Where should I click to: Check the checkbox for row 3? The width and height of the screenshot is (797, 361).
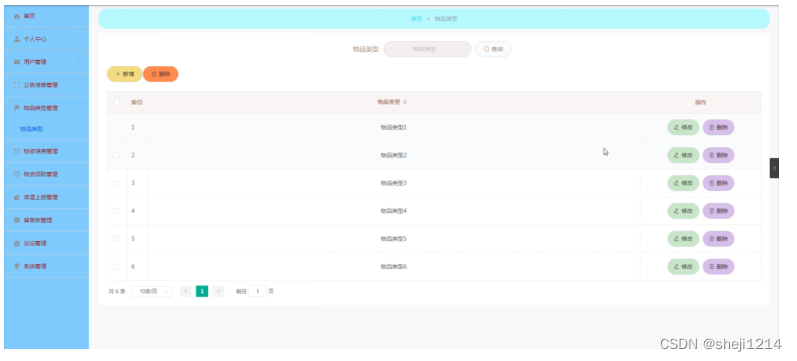pyautogui.click(x=116, y=183)
